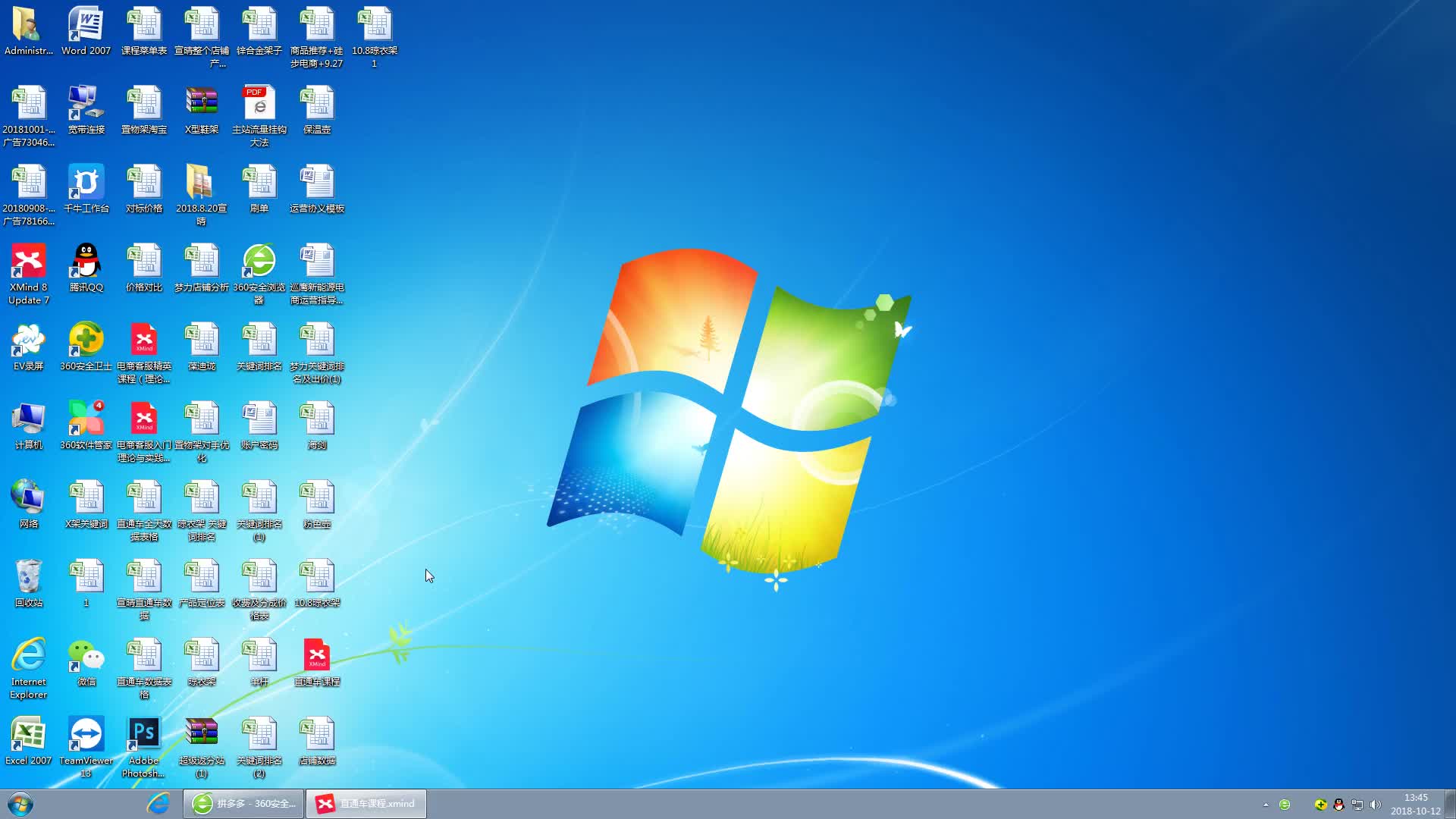Select the 刷单 spreadsheet icon
The width and height of the screenshot is (1456, 819).
pyautogui.click(x=259, y=189)
